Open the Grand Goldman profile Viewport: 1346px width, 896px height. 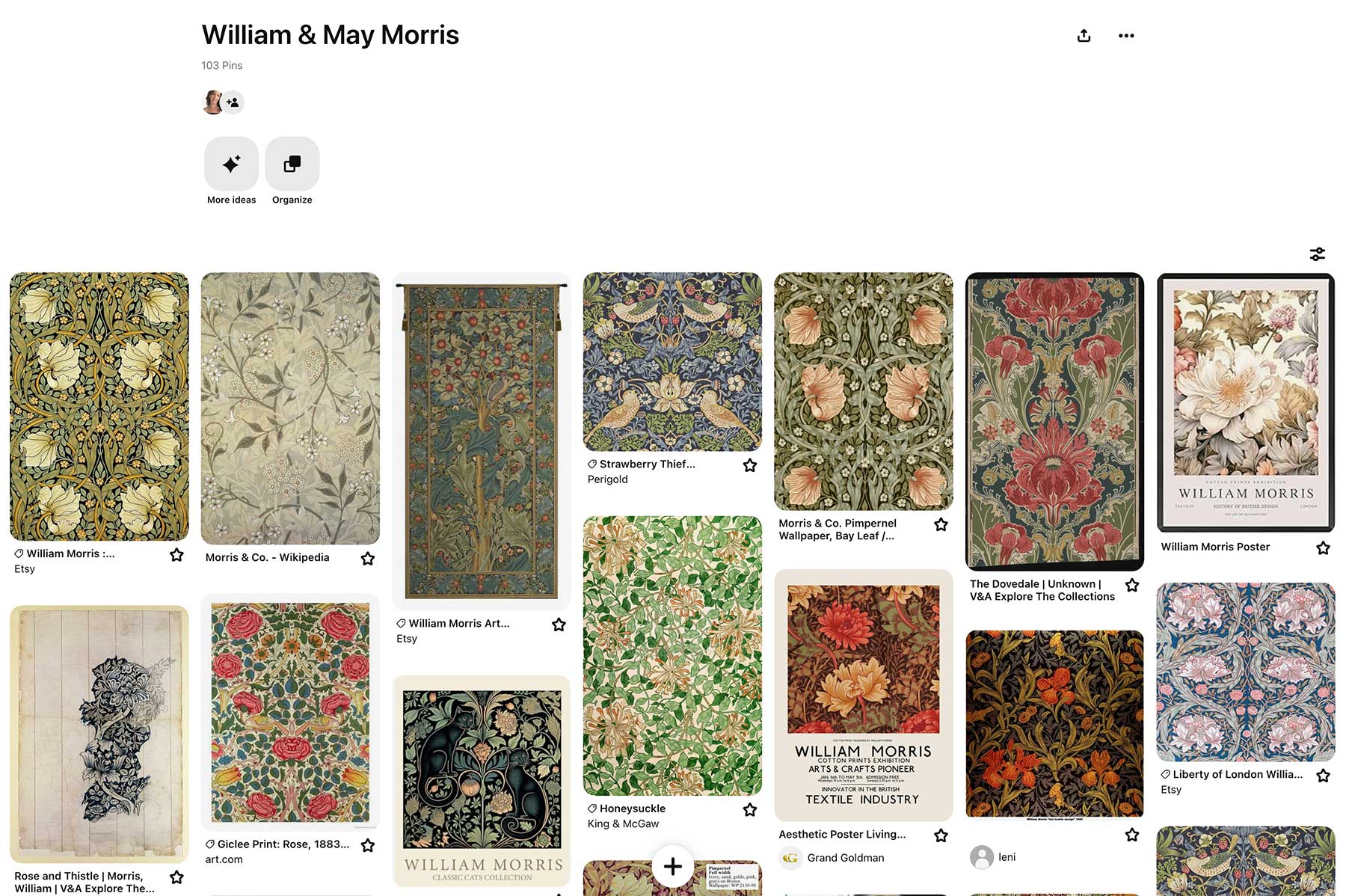(845, 858)
